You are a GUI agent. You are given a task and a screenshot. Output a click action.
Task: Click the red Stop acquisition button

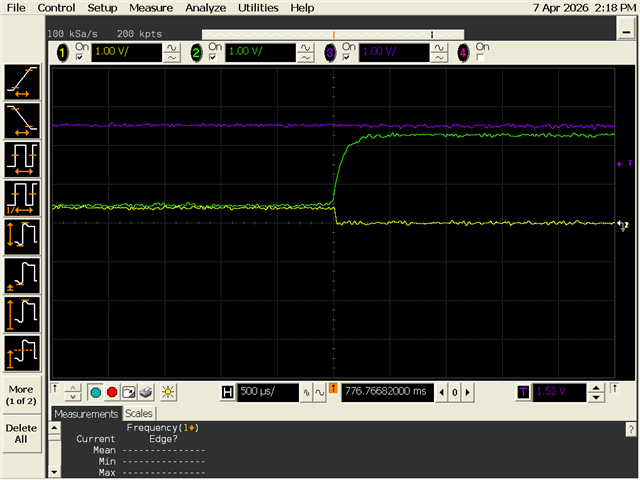pyautogui.click(x=112, y=392)
